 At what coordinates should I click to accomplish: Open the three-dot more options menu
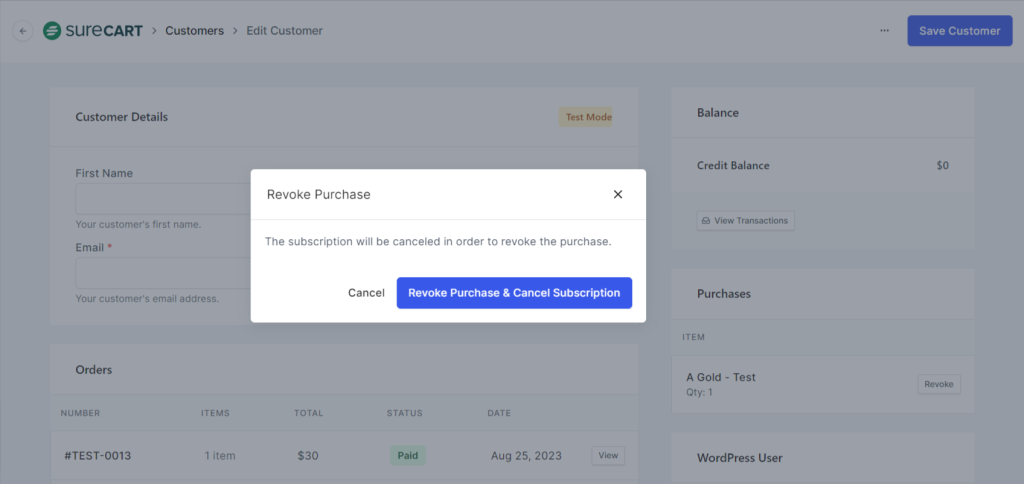[x=884, y=31]
